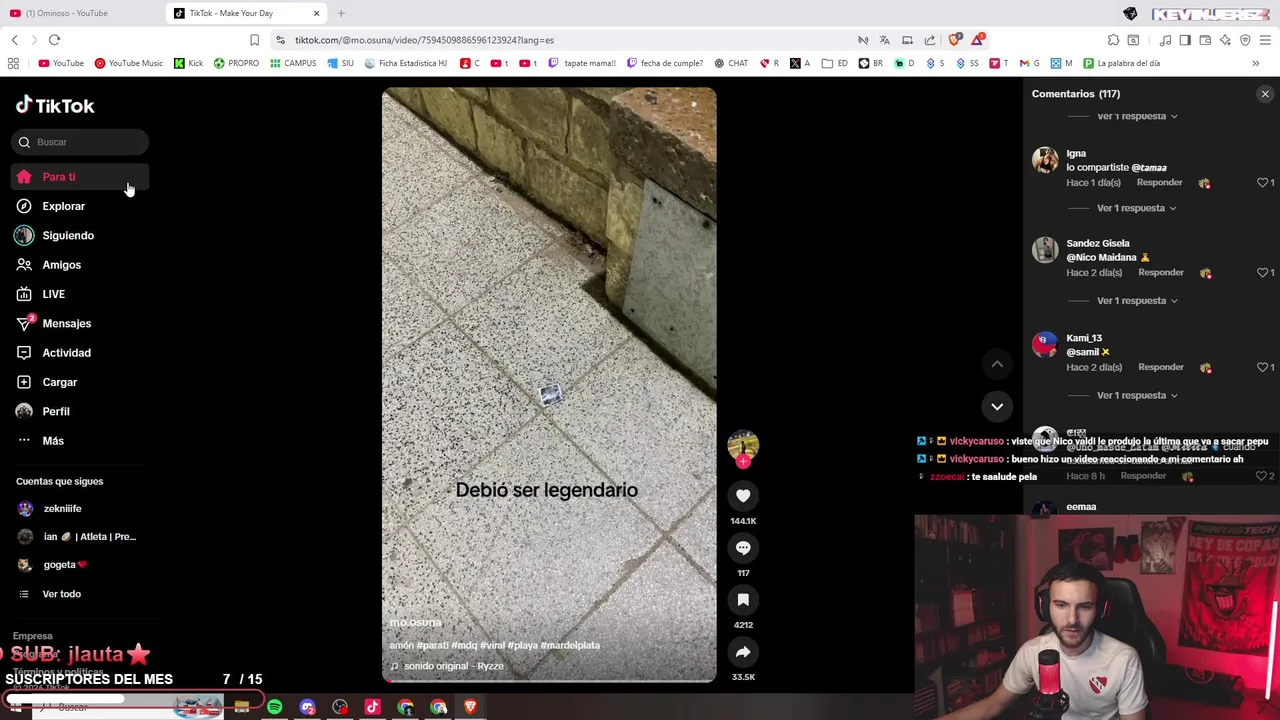Click the #mardelplata hashtag in the caption
Viewport: 1280px width, 720px height.
coord(570,646)
